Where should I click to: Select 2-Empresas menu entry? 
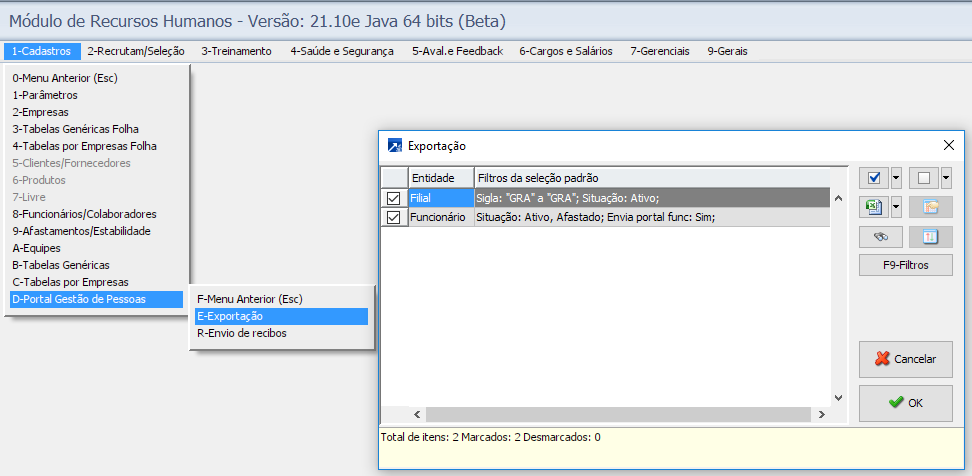click(96, 112)
